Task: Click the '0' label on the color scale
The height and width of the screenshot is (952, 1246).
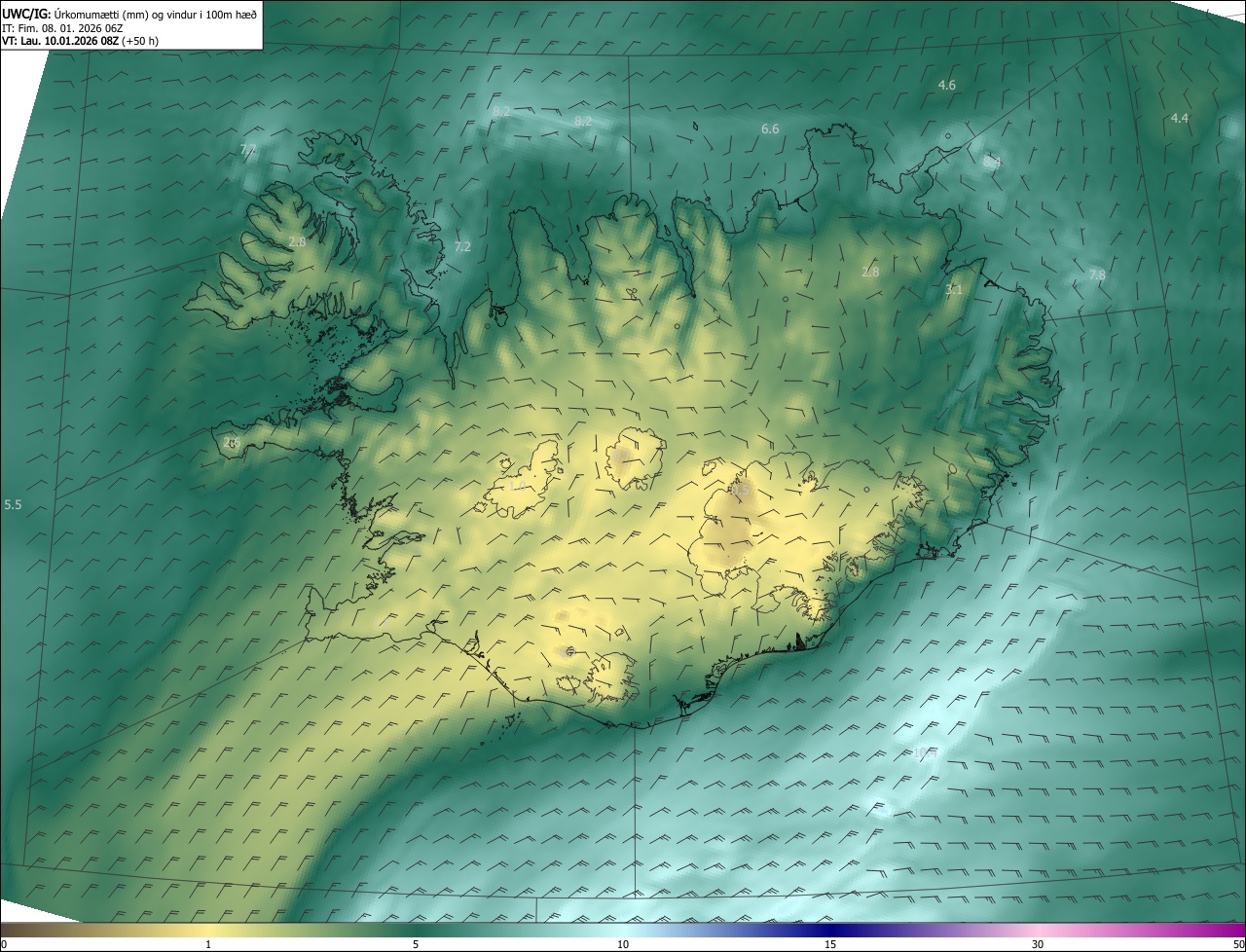Action: 4,944
